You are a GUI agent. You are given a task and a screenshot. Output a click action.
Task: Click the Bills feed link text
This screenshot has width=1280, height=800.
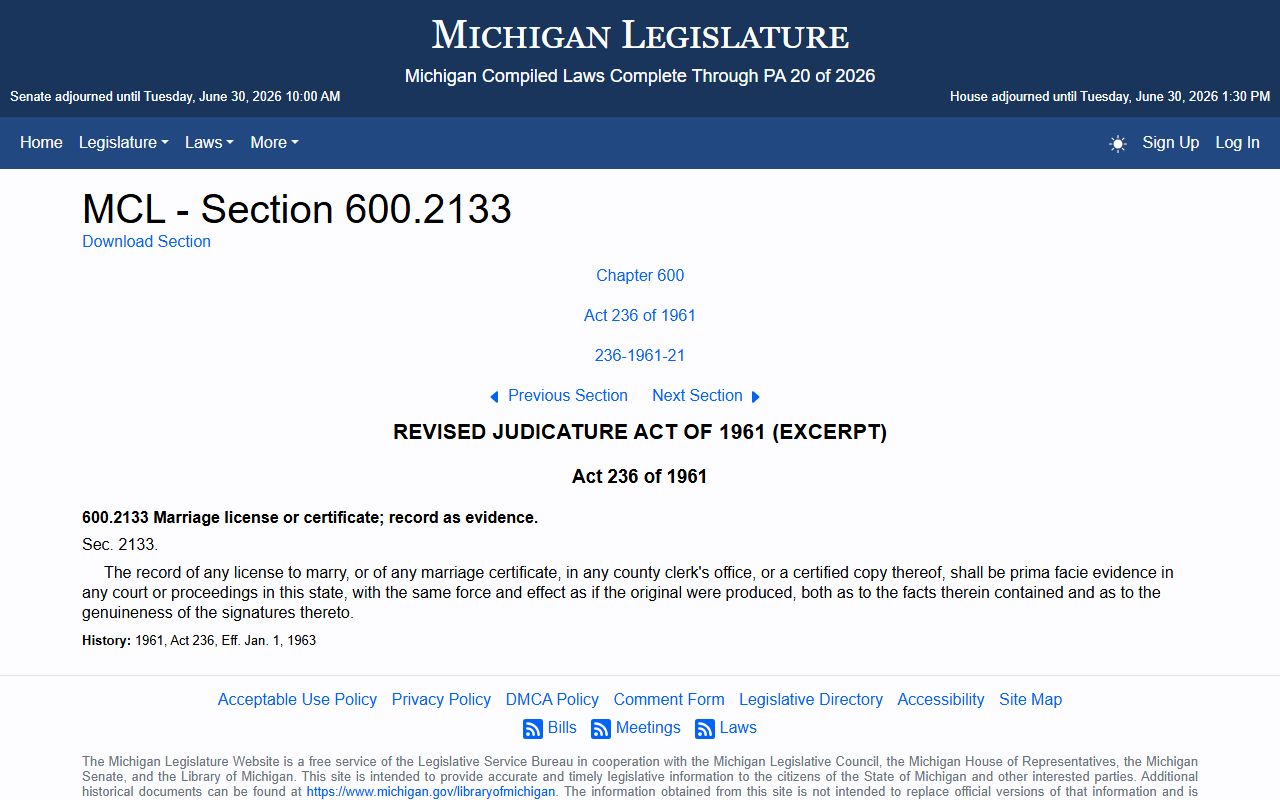point(562,727)
